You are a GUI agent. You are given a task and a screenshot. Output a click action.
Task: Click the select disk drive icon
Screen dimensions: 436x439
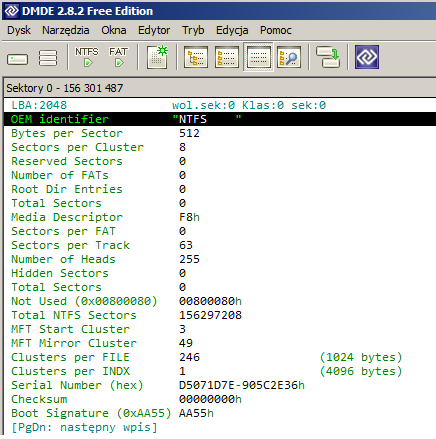[17, 59]
